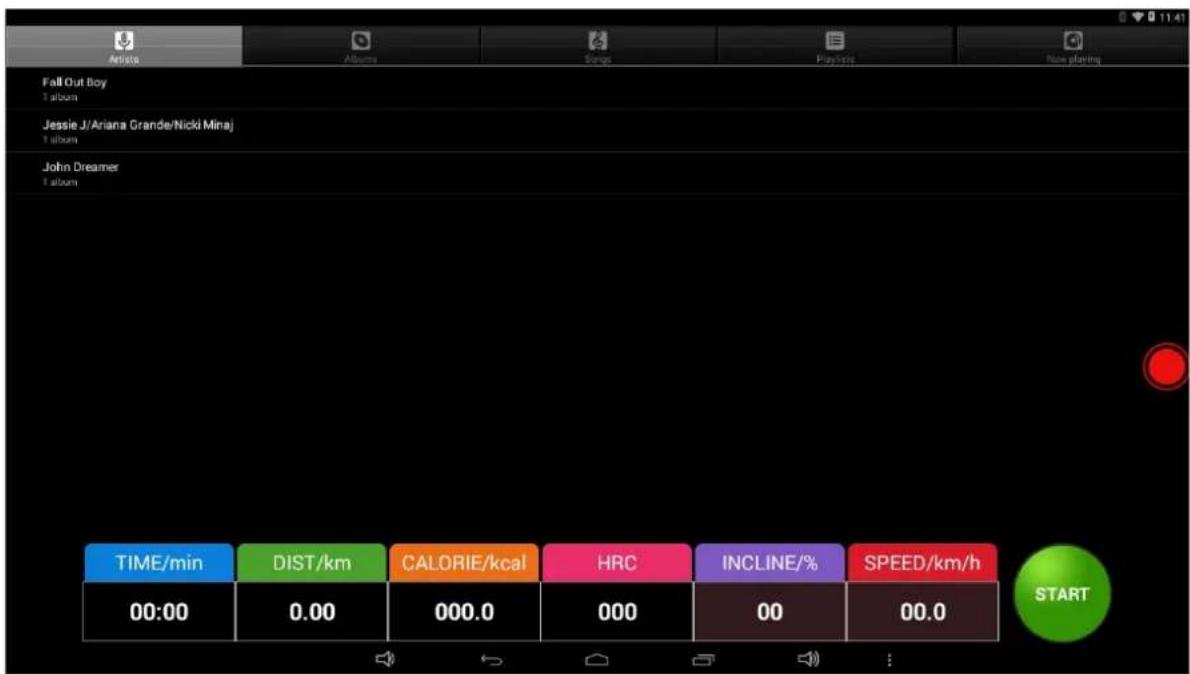This screenshot has width=1190, height=674.
Task: Click the TIME/min blue label
Action: click(x=159, y=562)
